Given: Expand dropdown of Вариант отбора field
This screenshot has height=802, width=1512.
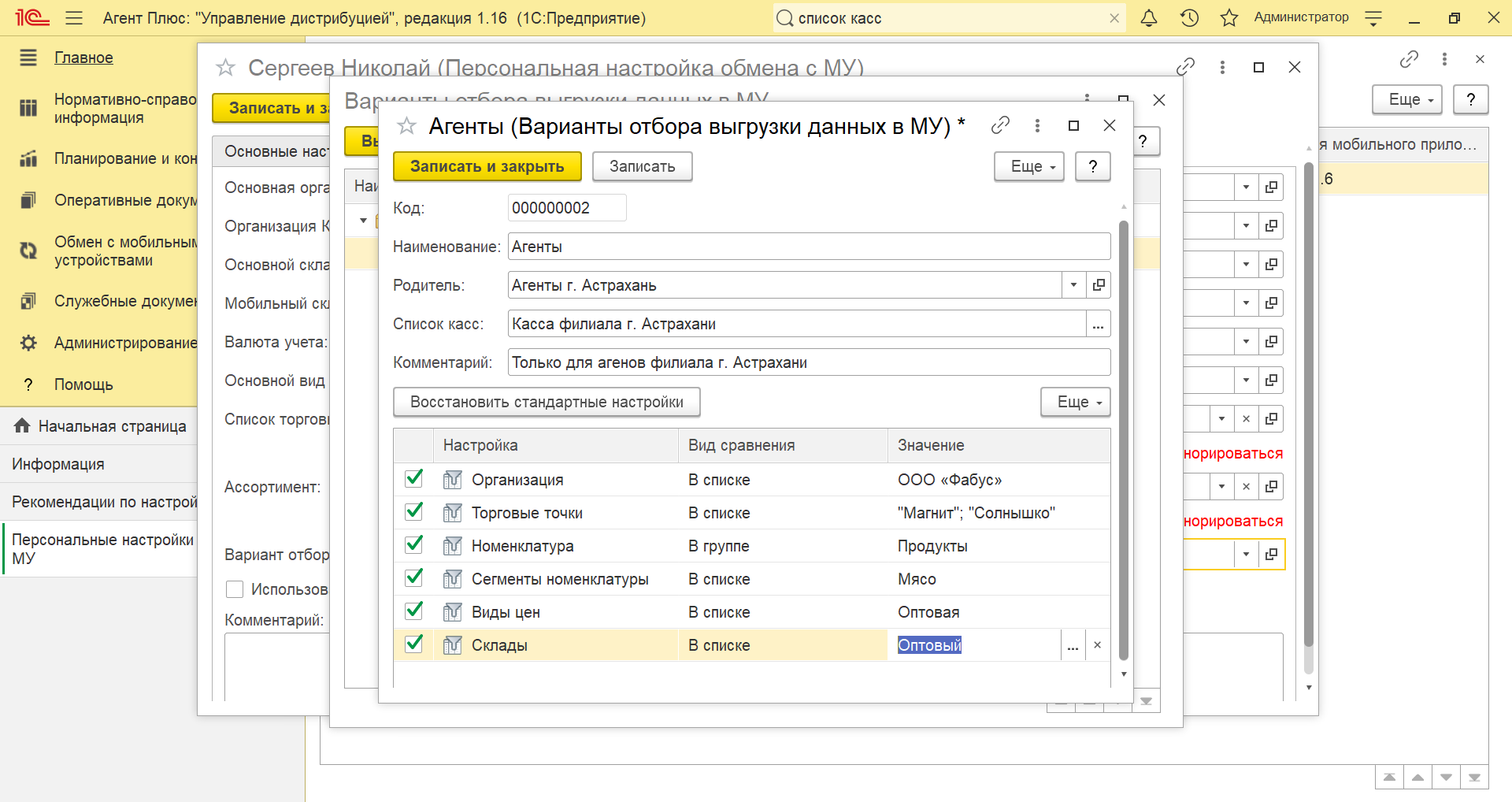Looking at the screenshot, I should 1246,554.
